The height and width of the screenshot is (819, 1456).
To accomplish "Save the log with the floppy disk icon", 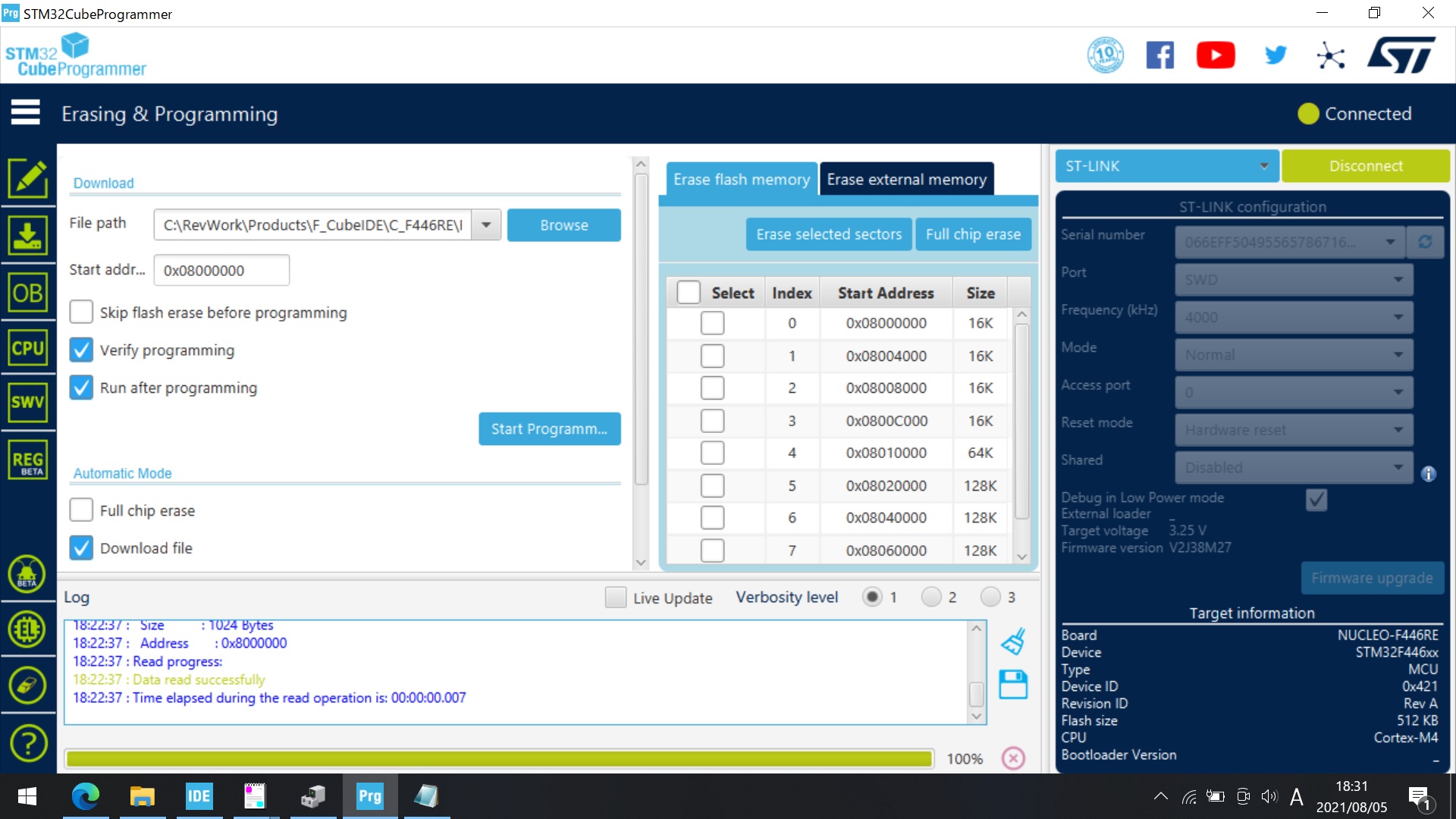I will 1013,684.
